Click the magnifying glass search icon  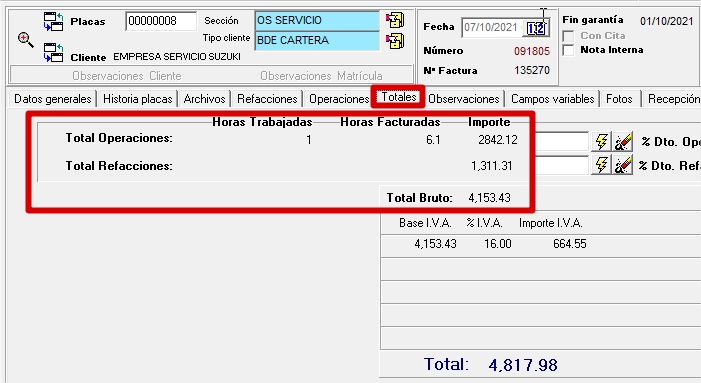pos(25,40)
